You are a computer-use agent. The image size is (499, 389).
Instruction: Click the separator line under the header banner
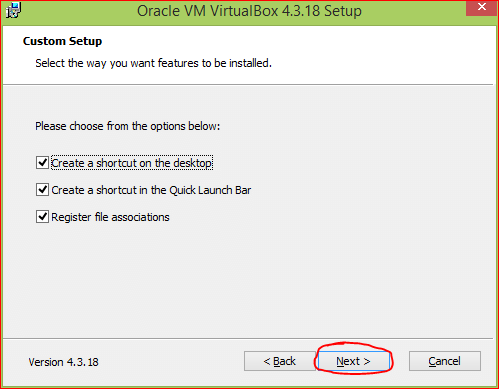tap(248, 85)
